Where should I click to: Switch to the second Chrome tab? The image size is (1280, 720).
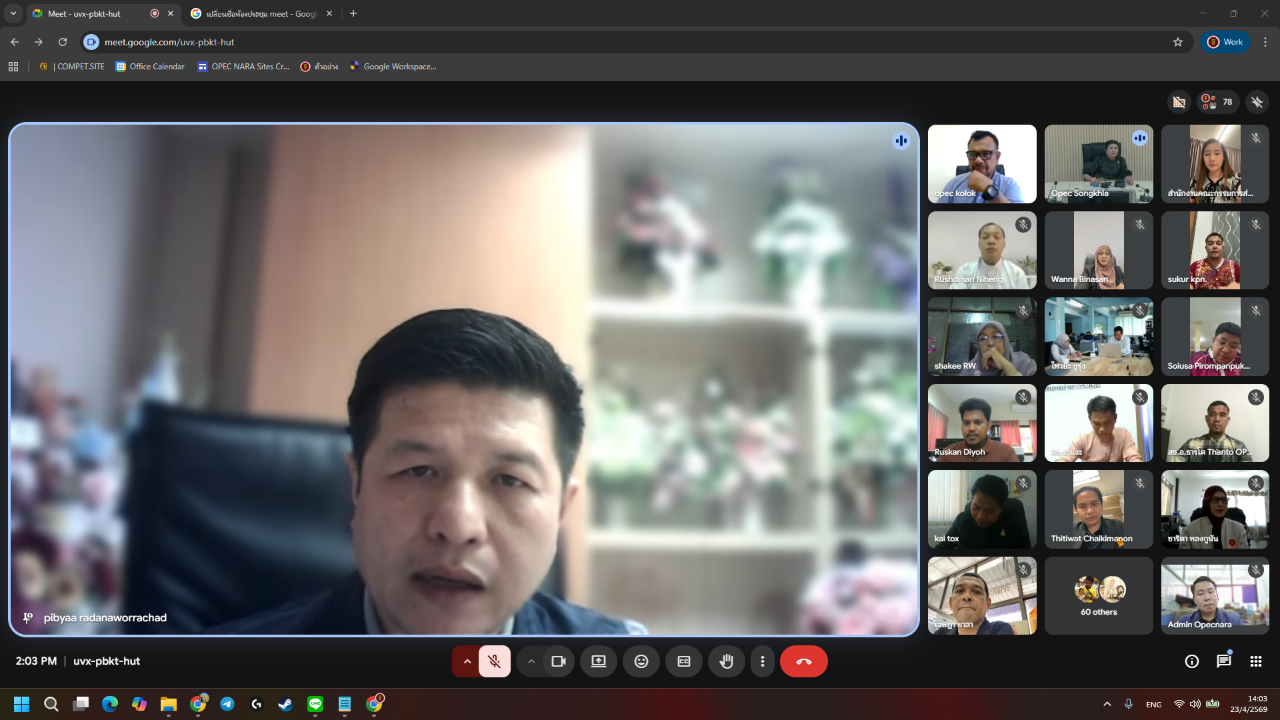pos(261,14)
